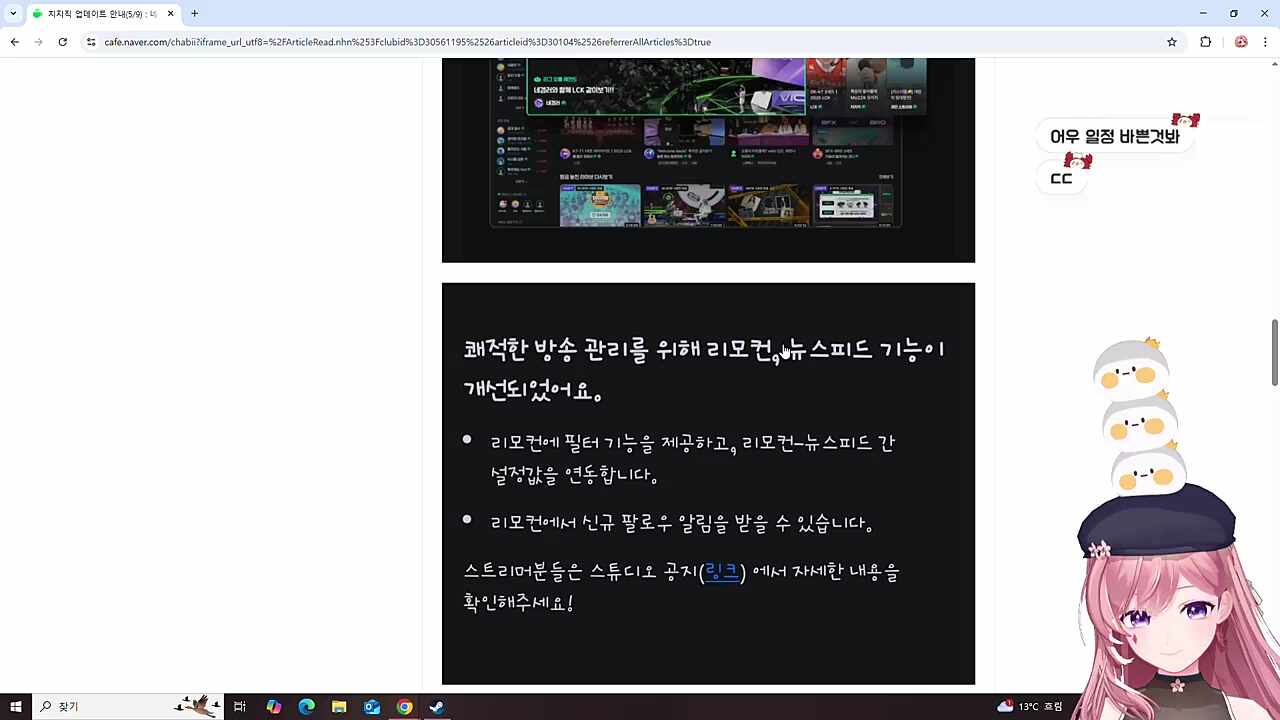Image resolution: width=1280 pixels, height=720 pixels.
Task: Click the bullet starting with 리모컨에 필터 기능을
Action: point(692,459)
